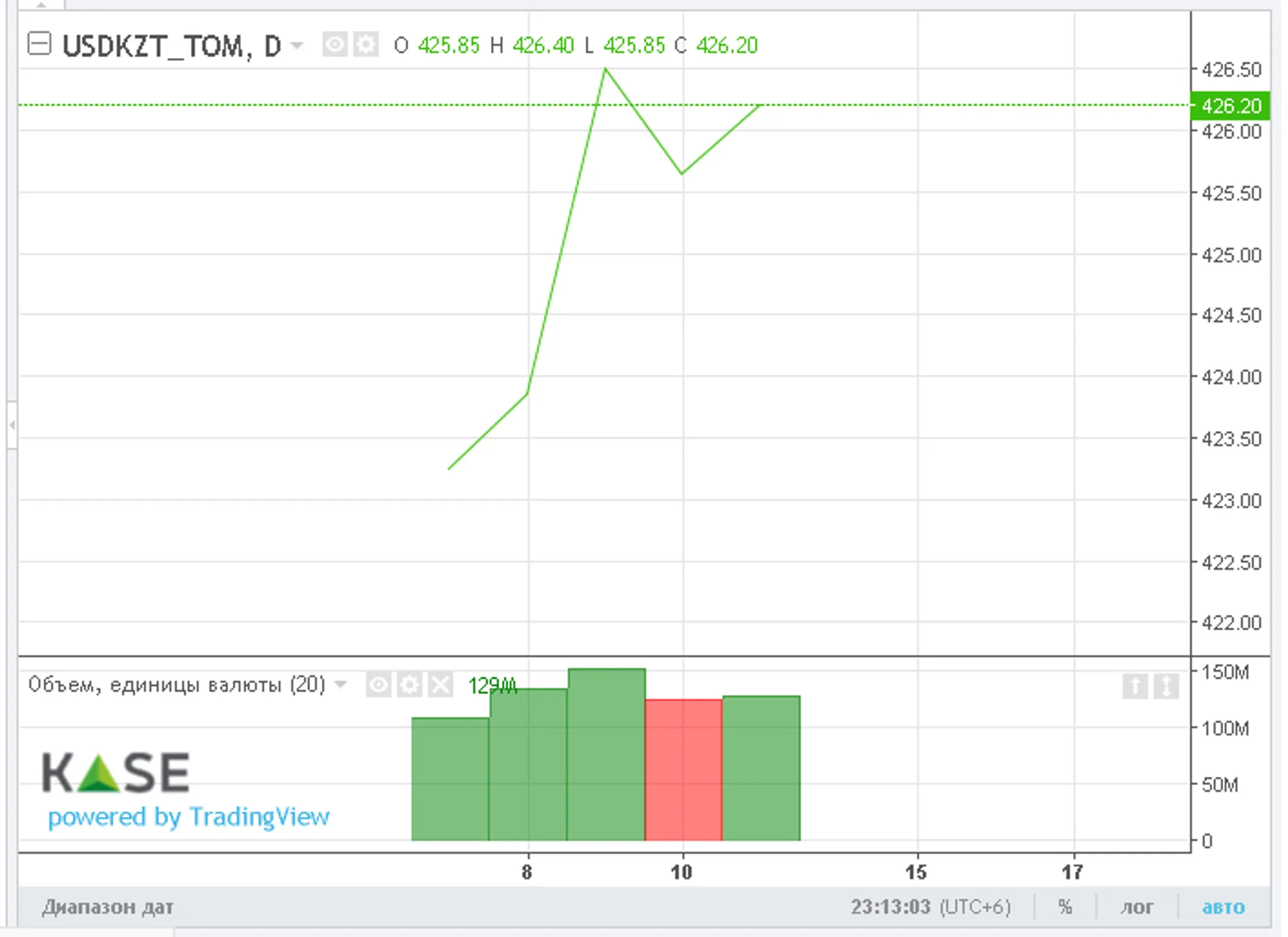
Task: Click the 23:13:03 (UTC+6) timezone clock
Action: pyautogui.click(x=930, y=907)
